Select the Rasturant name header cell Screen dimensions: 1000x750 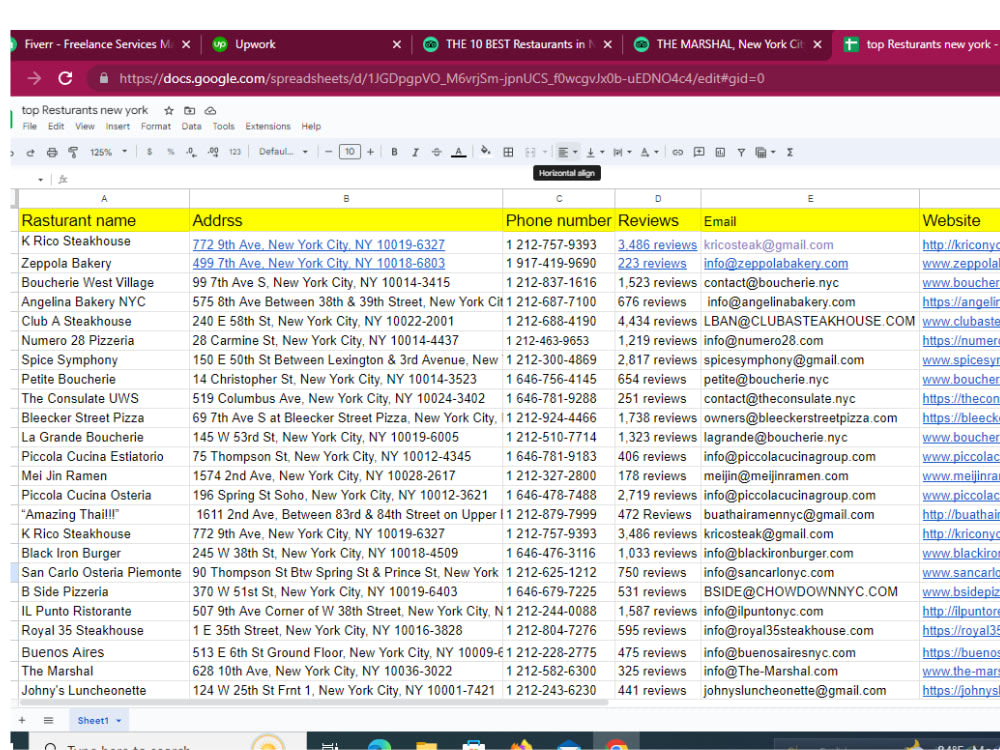click(x=104, y=221)
